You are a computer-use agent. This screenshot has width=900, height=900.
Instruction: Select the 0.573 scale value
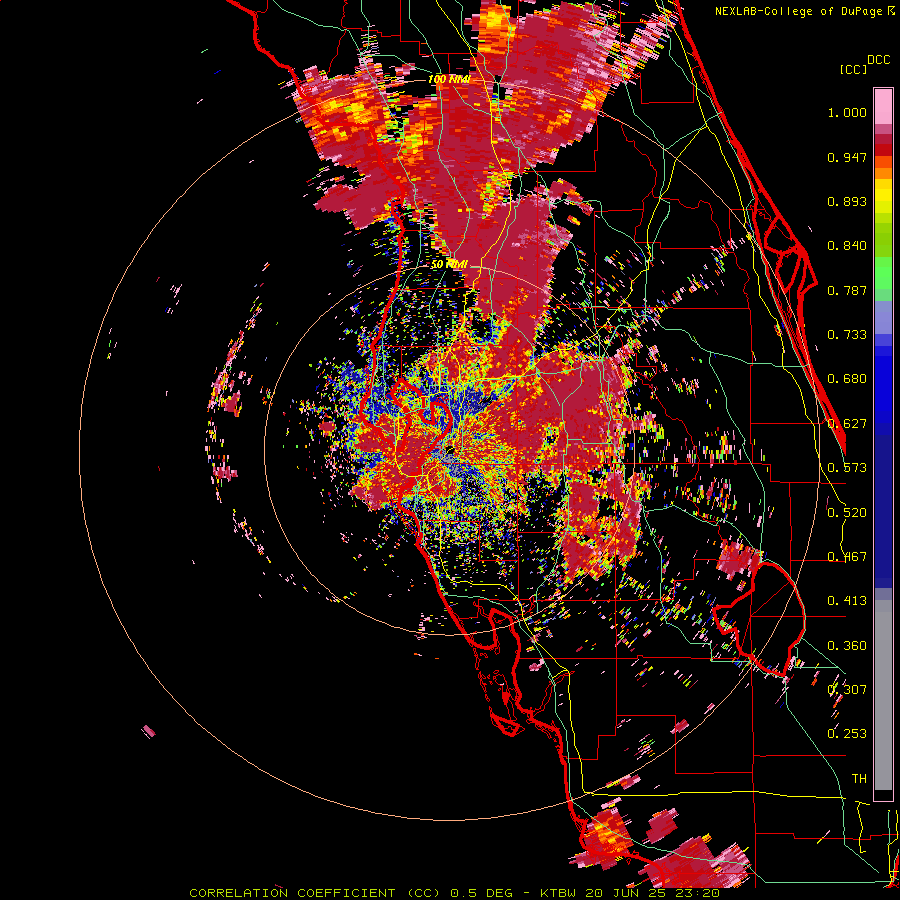coord(847,468)
